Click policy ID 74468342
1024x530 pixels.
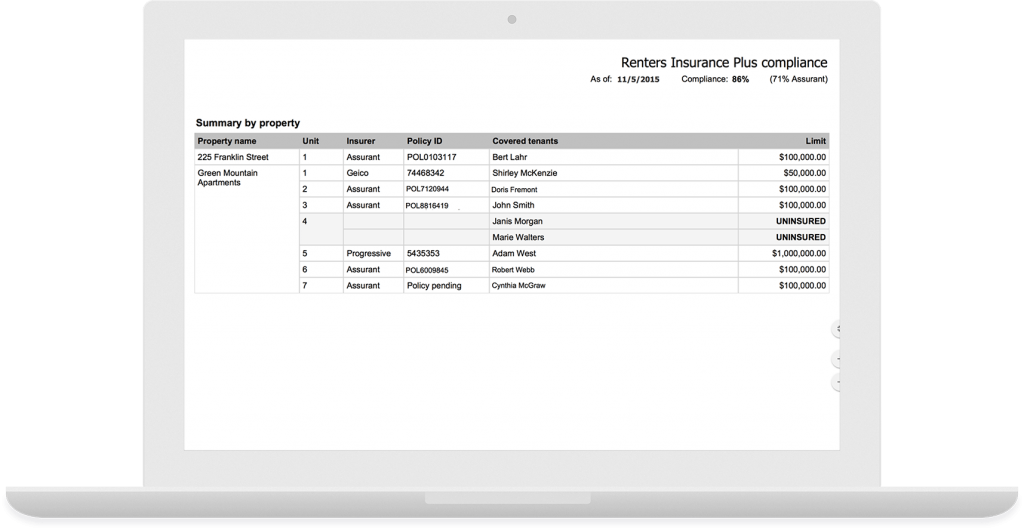pos(425,173)
